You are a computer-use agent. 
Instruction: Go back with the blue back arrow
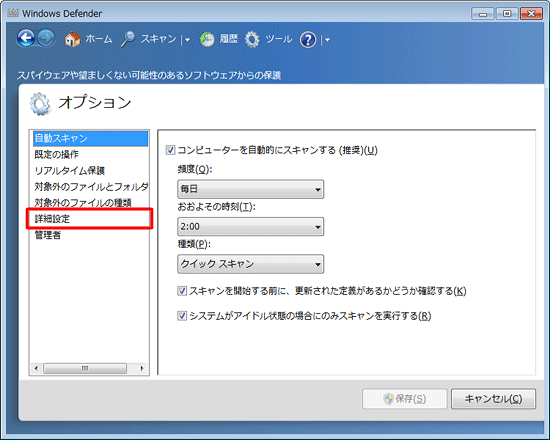[x=26, y=38]
